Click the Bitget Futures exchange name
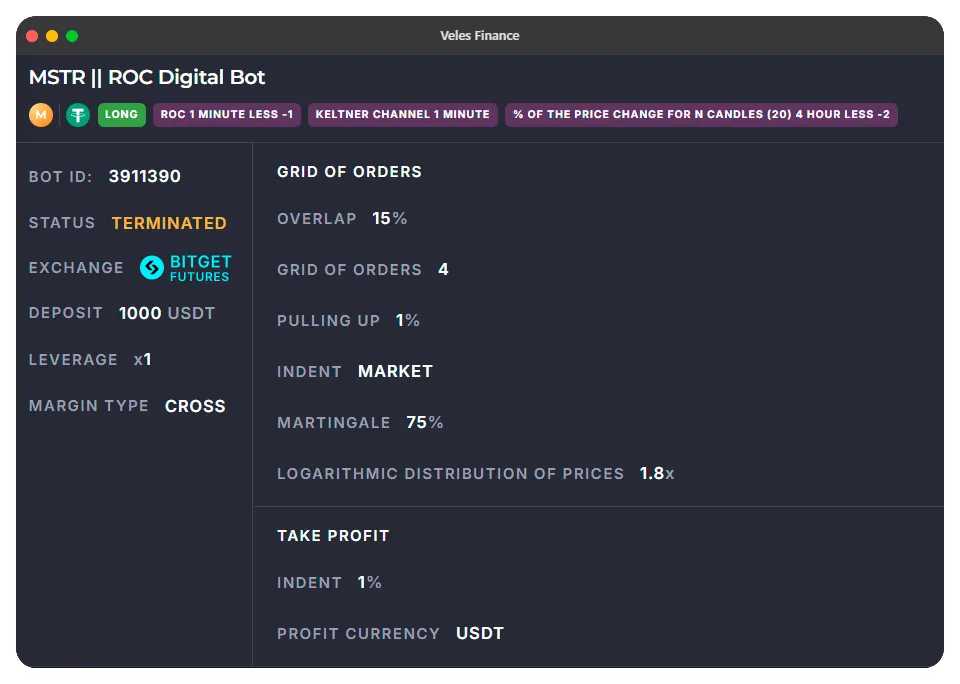Viewport: 960px width, 684px height. tap(200, 268)
